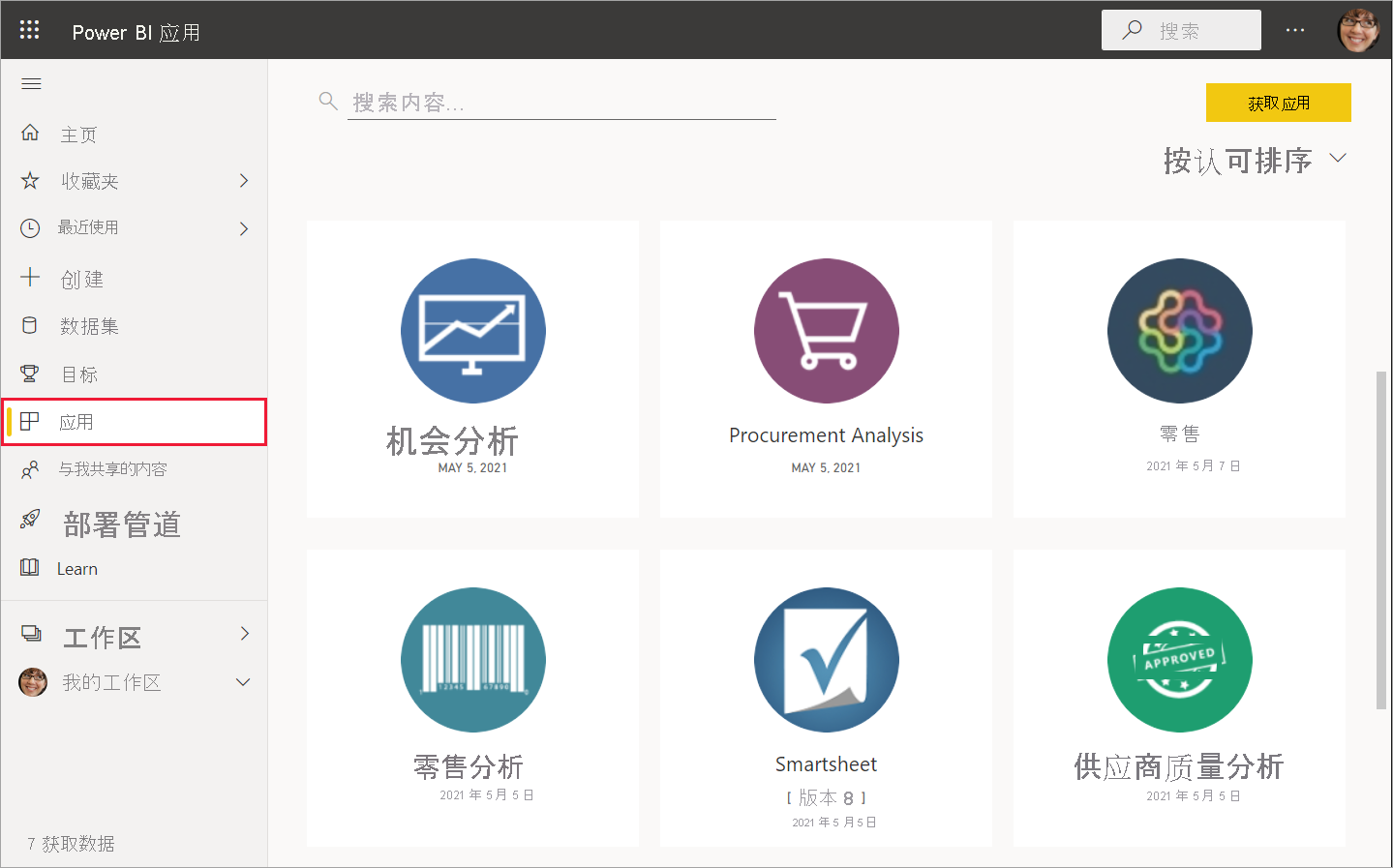Open the 供应商质量分析 Approved stamp icon
Image resolution: width=1393 pixels, height=868 pixels.
1180,660
